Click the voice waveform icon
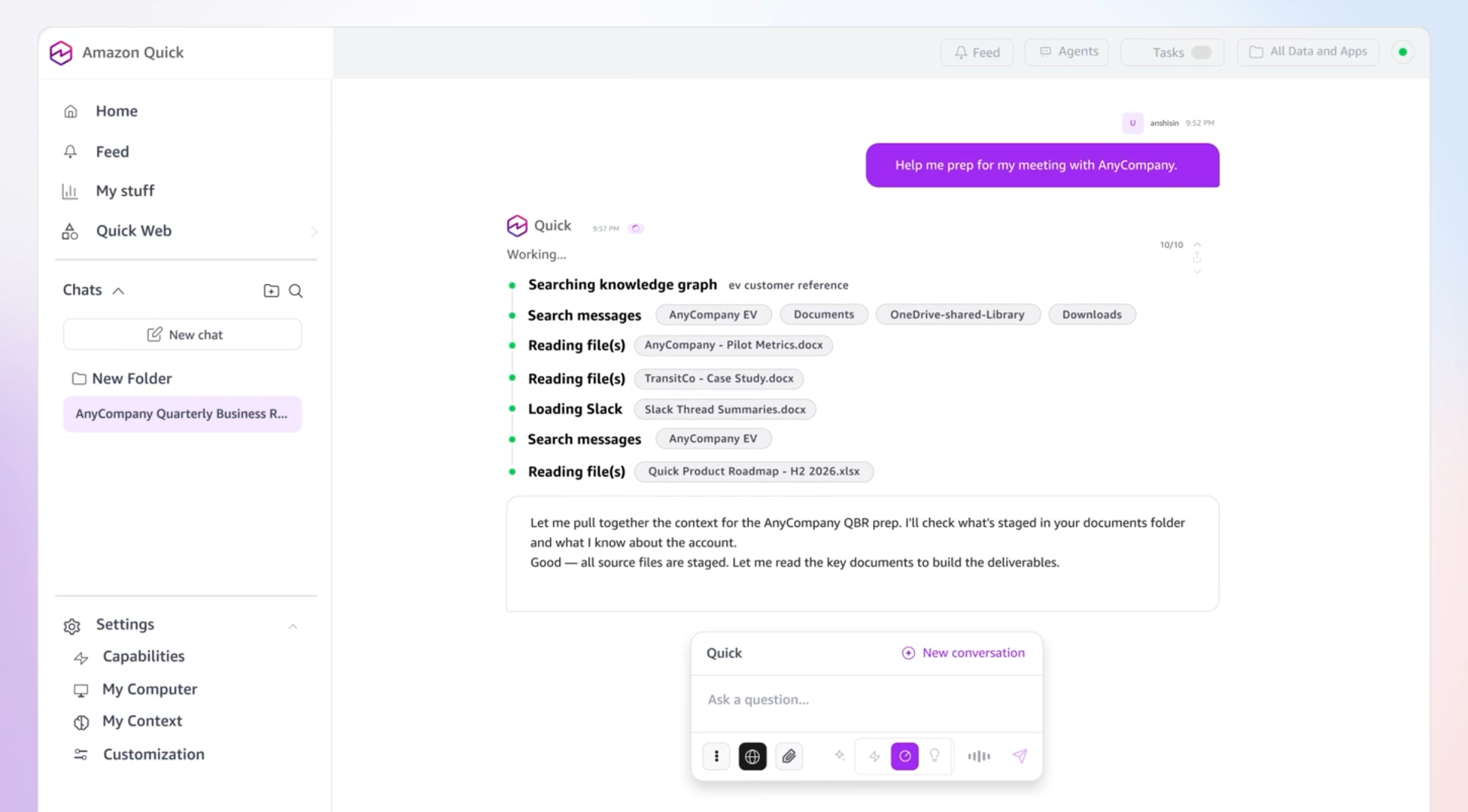1468x812 pixels. pyautogui.click(x=979, y=756)
